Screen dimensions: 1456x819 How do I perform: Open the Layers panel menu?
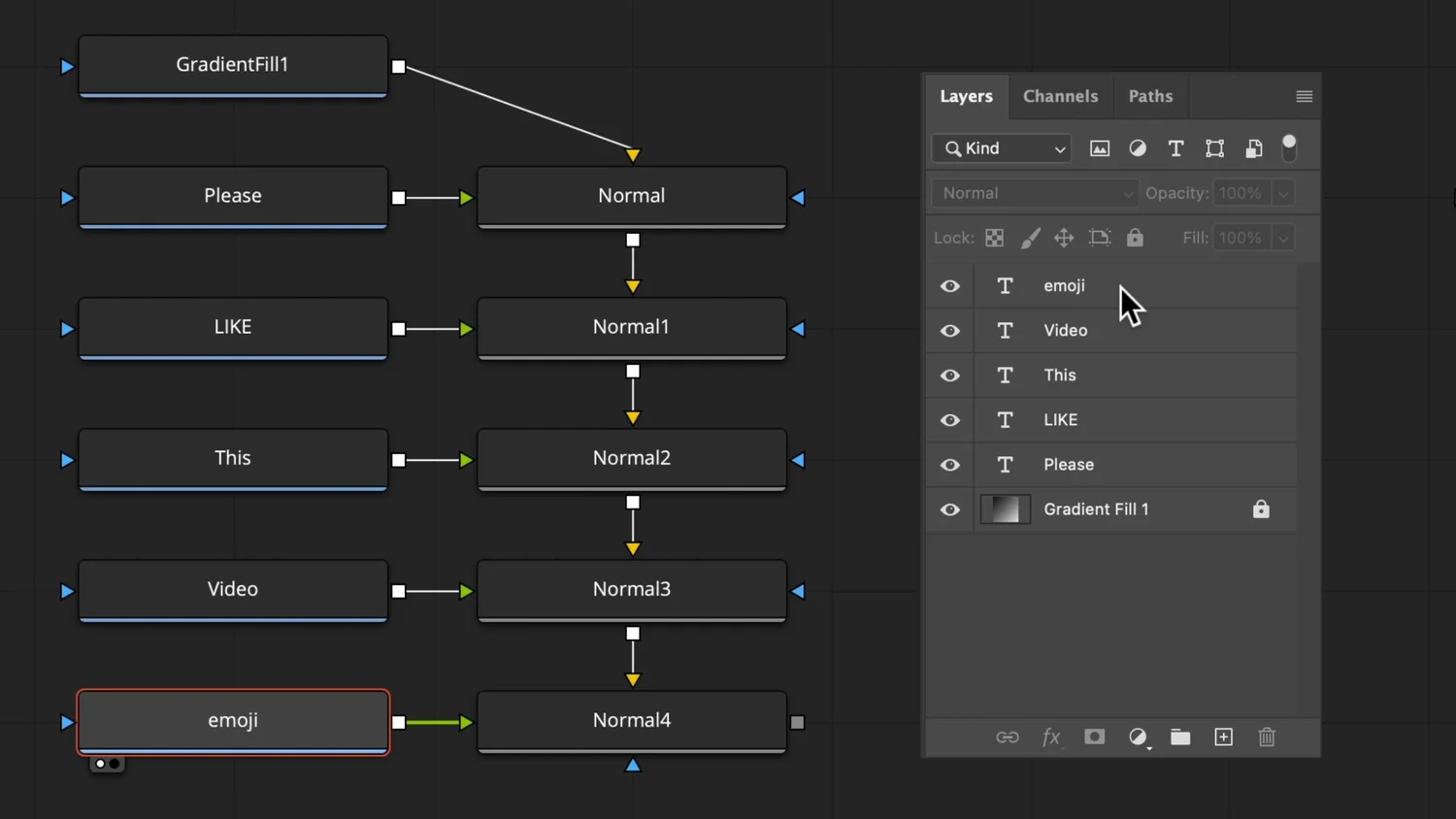(x=1304, y=96)
